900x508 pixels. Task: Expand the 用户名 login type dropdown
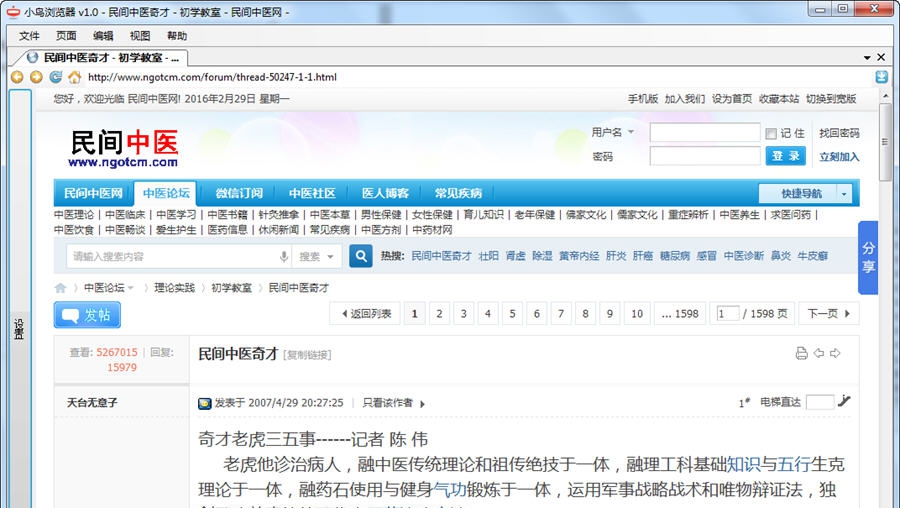pyautogui.click(x=631, y=132)
